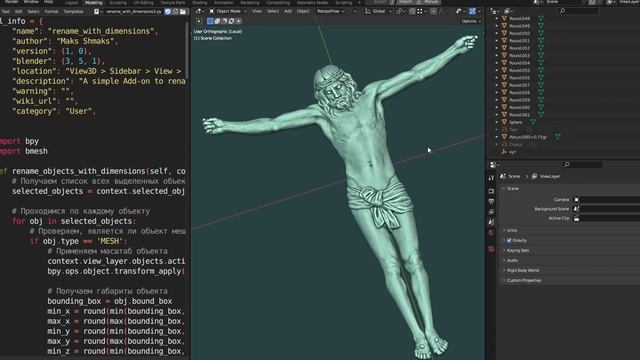This screenshot has height=360, width=640.
Task: Toggle the viewport overlays icon
Action: point(472,11)
